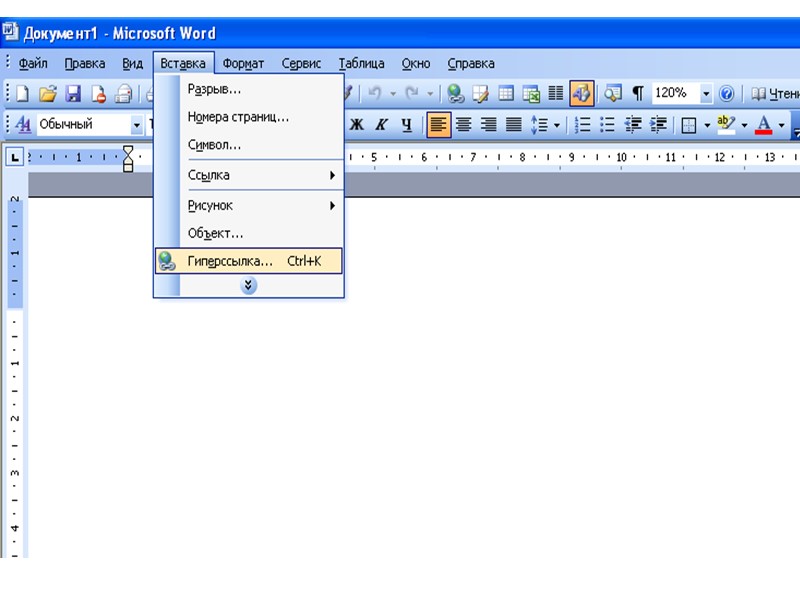Apply bulleted list formatting
800x600 pixels.
607,124
